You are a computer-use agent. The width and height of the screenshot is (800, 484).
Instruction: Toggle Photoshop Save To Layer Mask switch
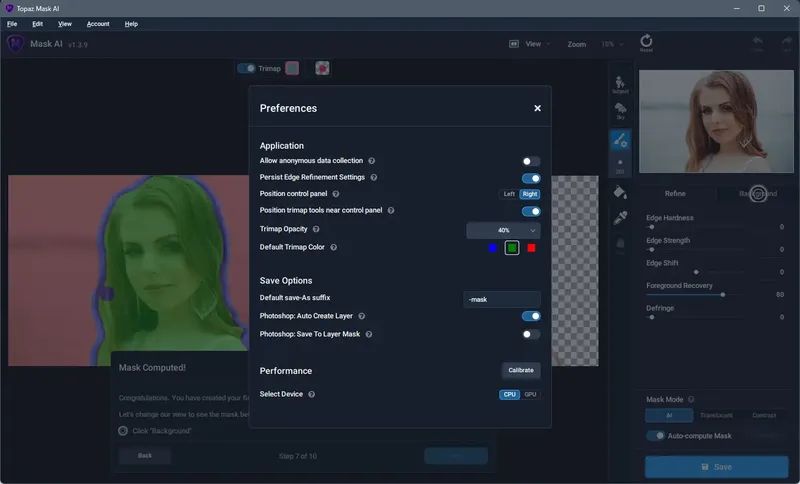531,335
